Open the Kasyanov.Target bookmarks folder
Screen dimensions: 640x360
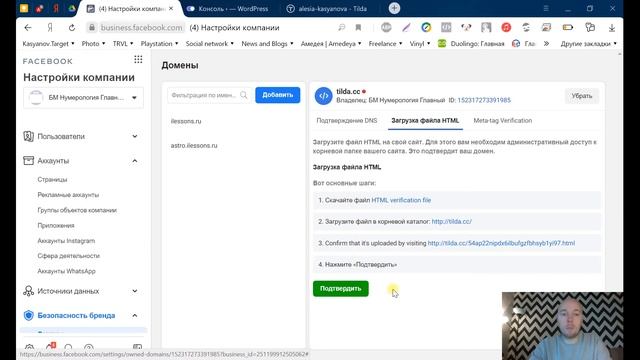click(48, 43)
